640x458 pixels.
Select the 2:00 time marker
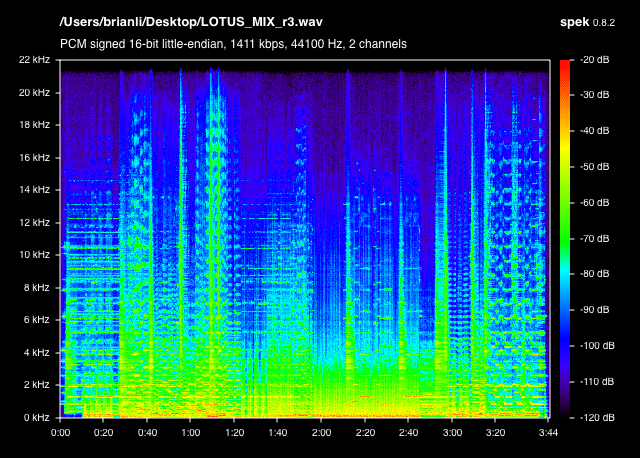(321, 433)
